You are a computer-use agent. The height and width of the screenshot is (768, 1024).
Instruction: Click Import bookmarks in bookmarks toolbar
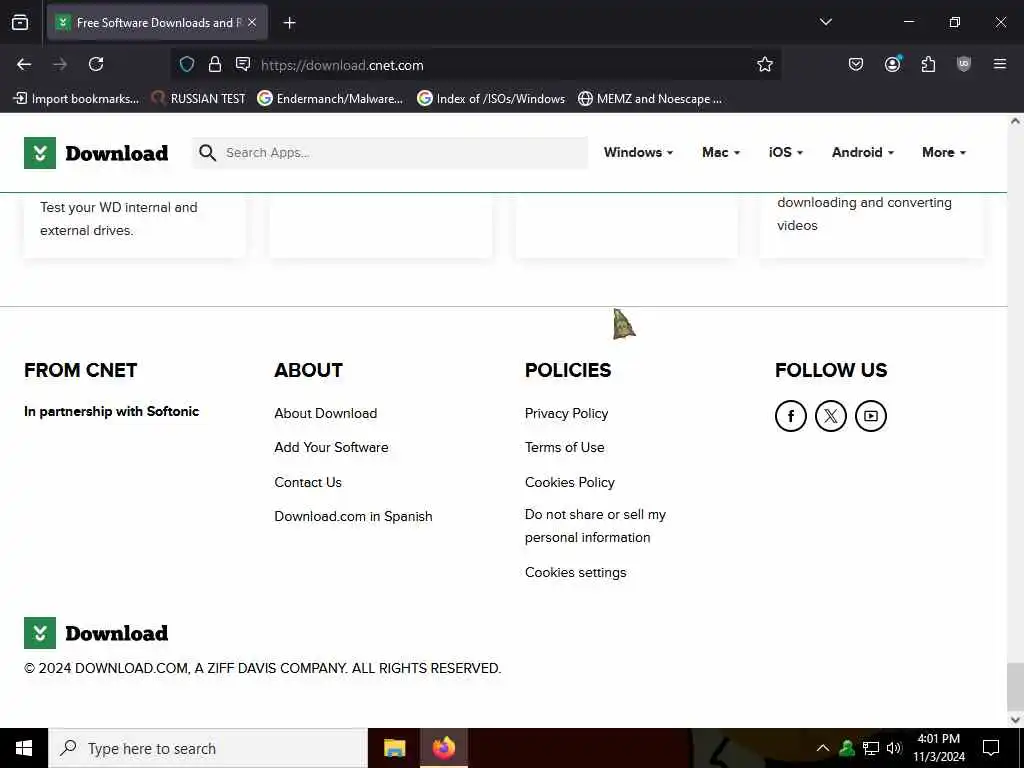click(x=76, y=99)
